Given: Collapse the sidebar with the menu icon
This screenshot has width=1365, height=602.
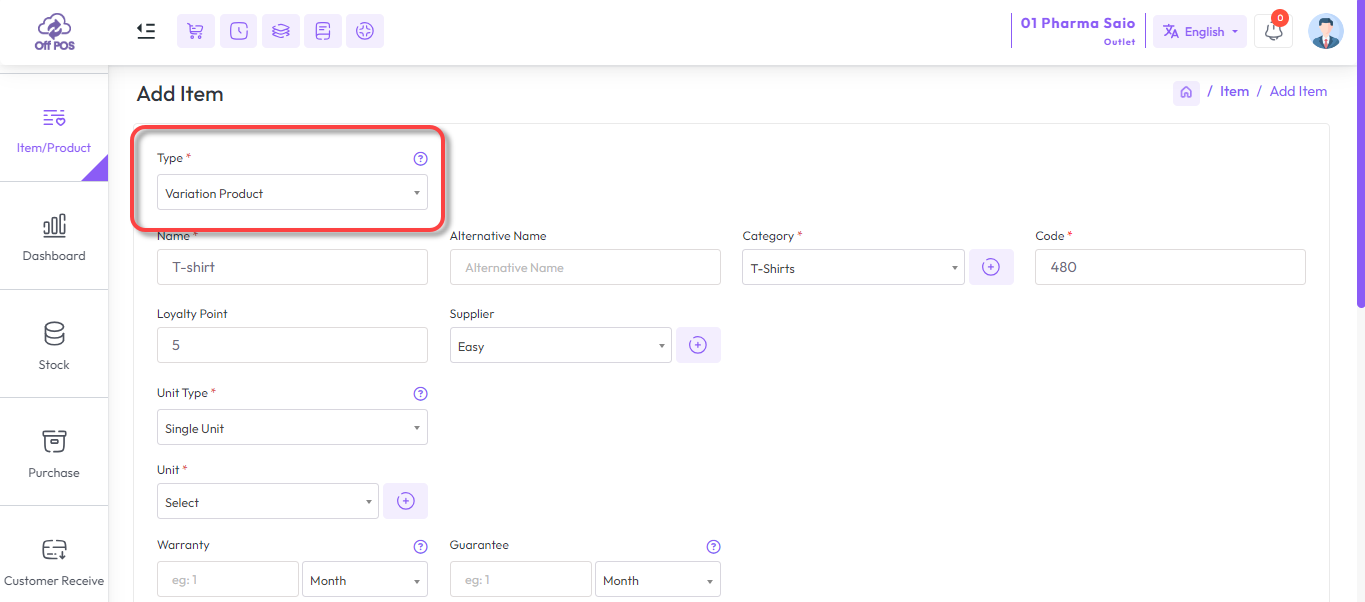Looking at the screenshot, I should tap(146, 31).
